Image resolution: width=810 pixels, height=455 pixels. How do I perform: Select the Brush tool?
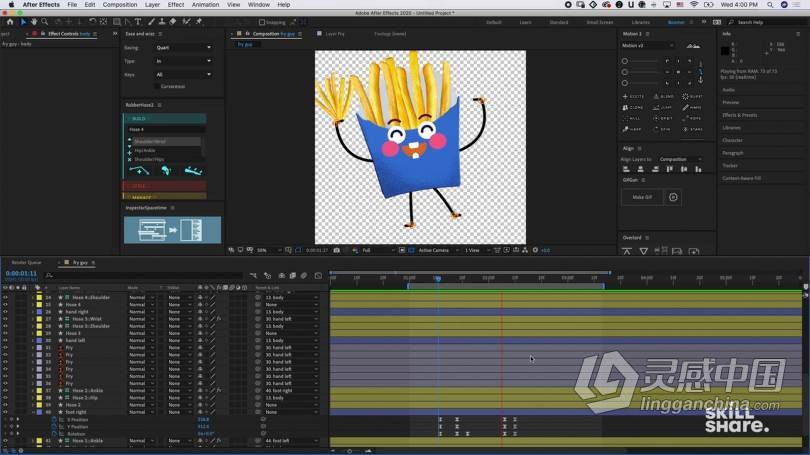[x=151, y=22]
